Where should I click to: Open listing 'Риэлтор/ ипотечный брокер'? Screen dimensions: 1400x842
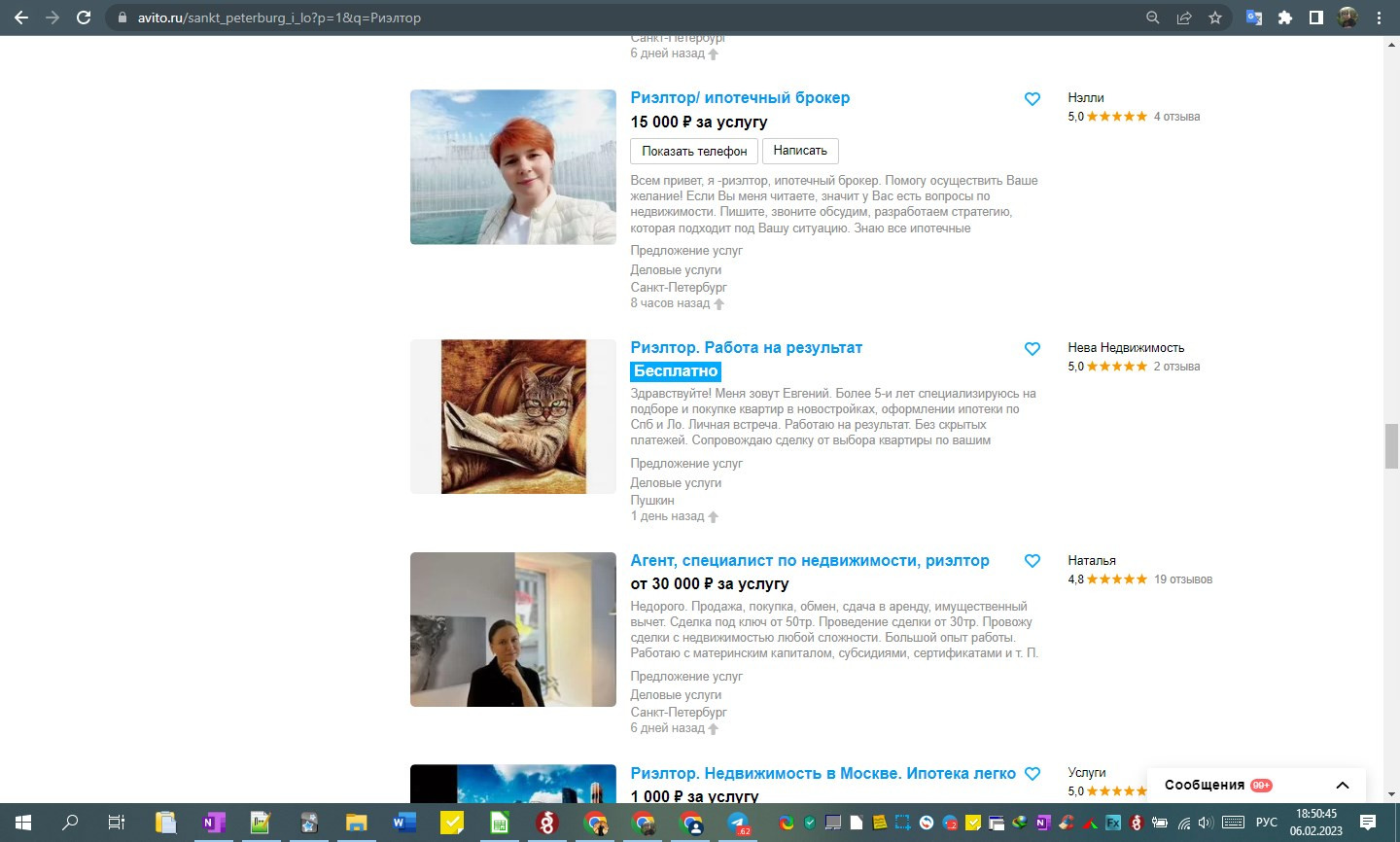click(740, 97)
